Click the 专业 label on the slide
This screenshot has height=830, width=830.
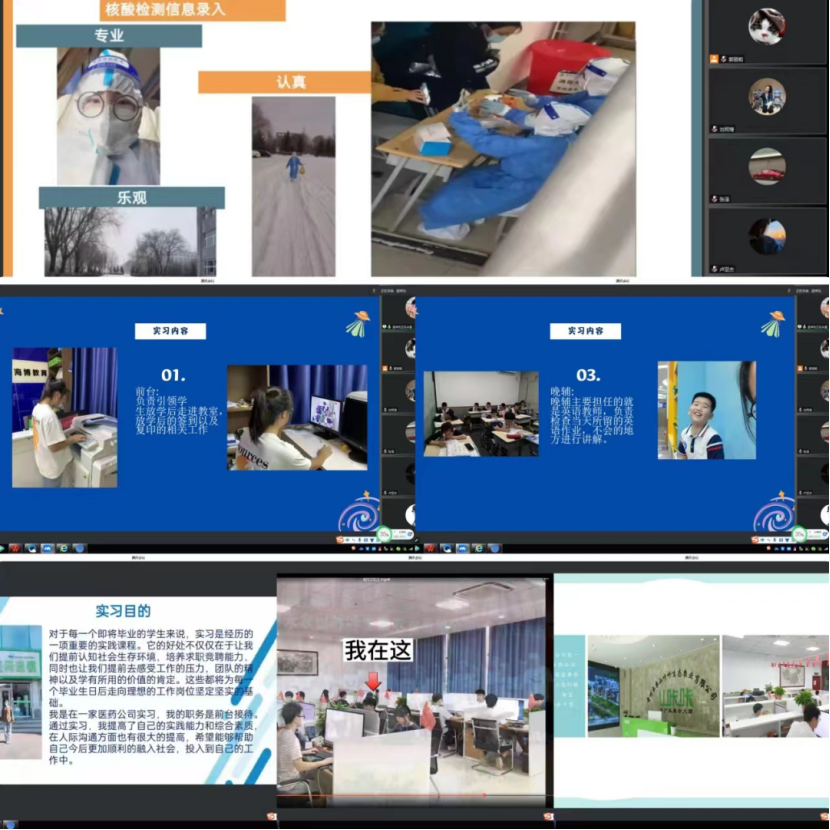tap(109, 36)
